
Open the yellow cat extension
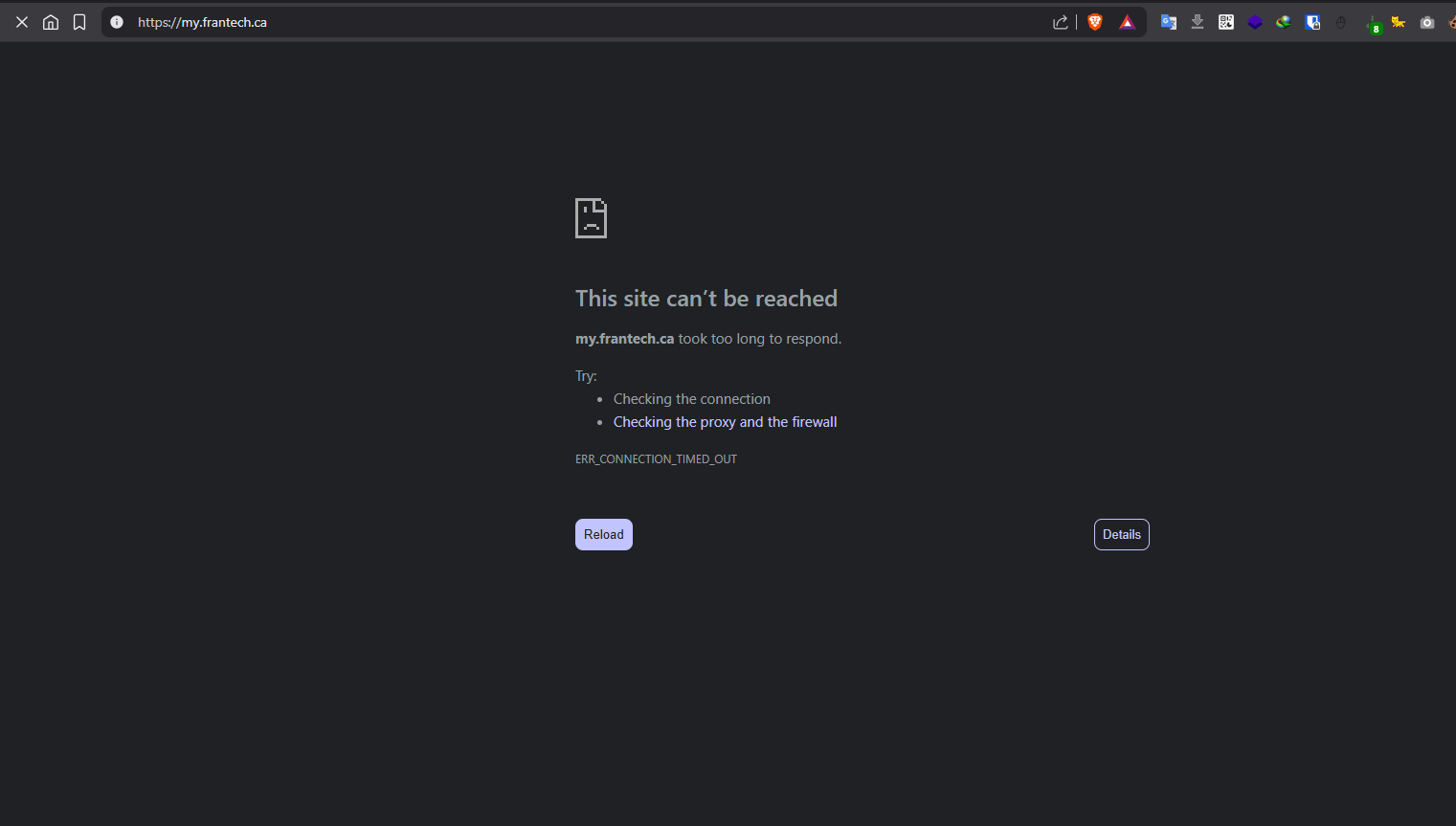[x=1399, y=22]
